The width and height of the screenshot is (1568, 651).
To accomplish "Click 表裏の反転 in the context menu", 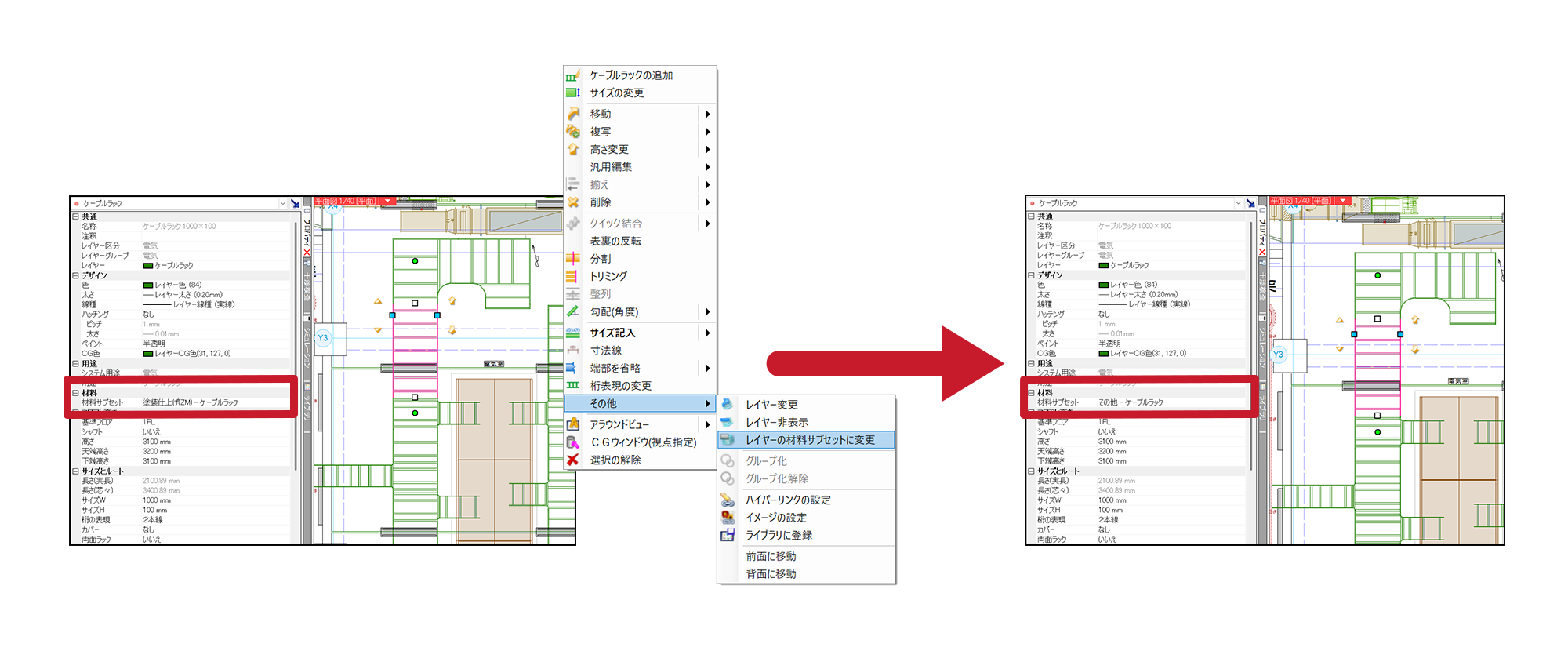I will (x=615, y=241).
